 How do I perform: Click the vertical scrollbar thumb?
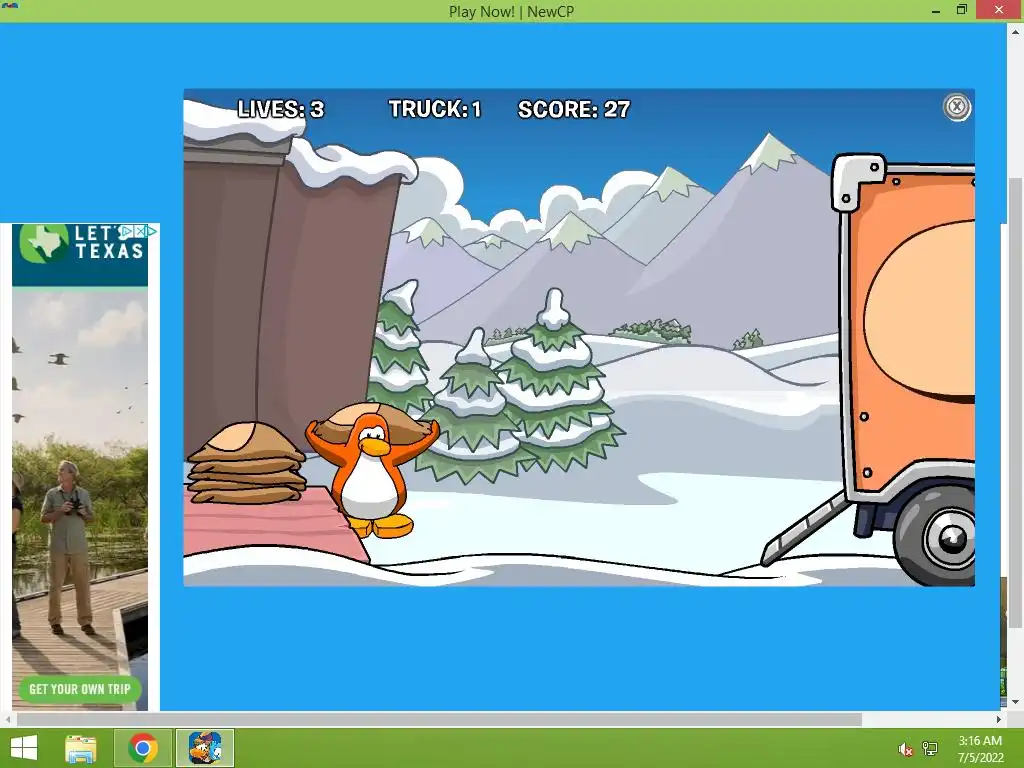(1016, 402)
